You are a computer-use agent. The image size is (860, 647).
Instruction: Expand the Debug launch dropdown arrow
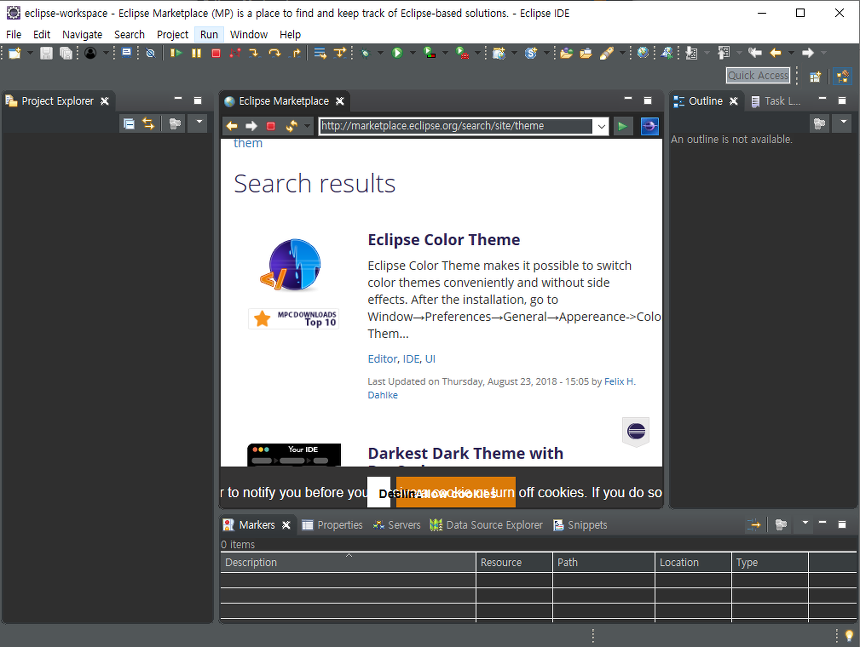380,53
